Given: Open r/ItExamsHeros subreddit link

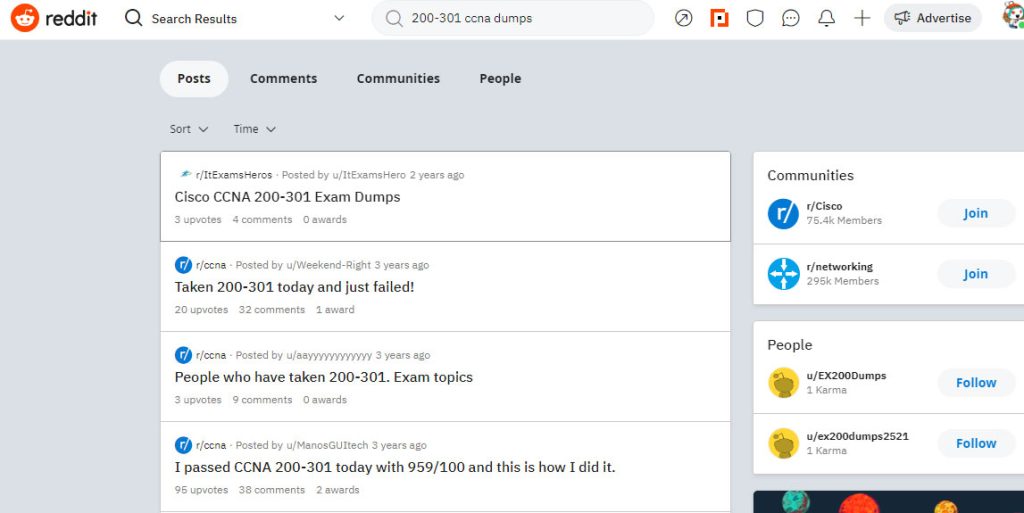Looking at the screenshot, I should pos(234,175).
